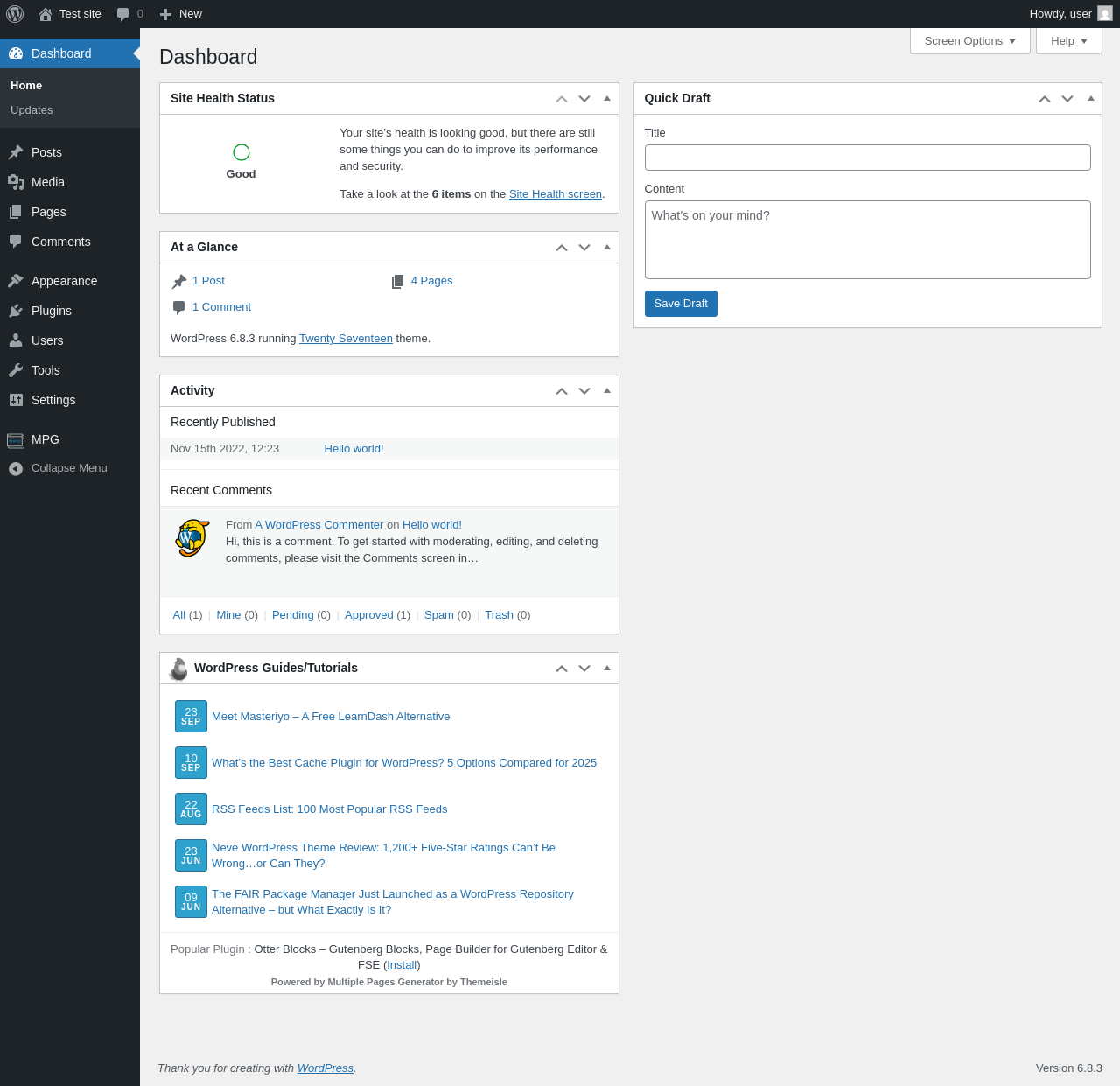Collapse the WordPress Guides/Tutorials panel
Viewport: 1120px width, 1086px height.
(607, 669)
